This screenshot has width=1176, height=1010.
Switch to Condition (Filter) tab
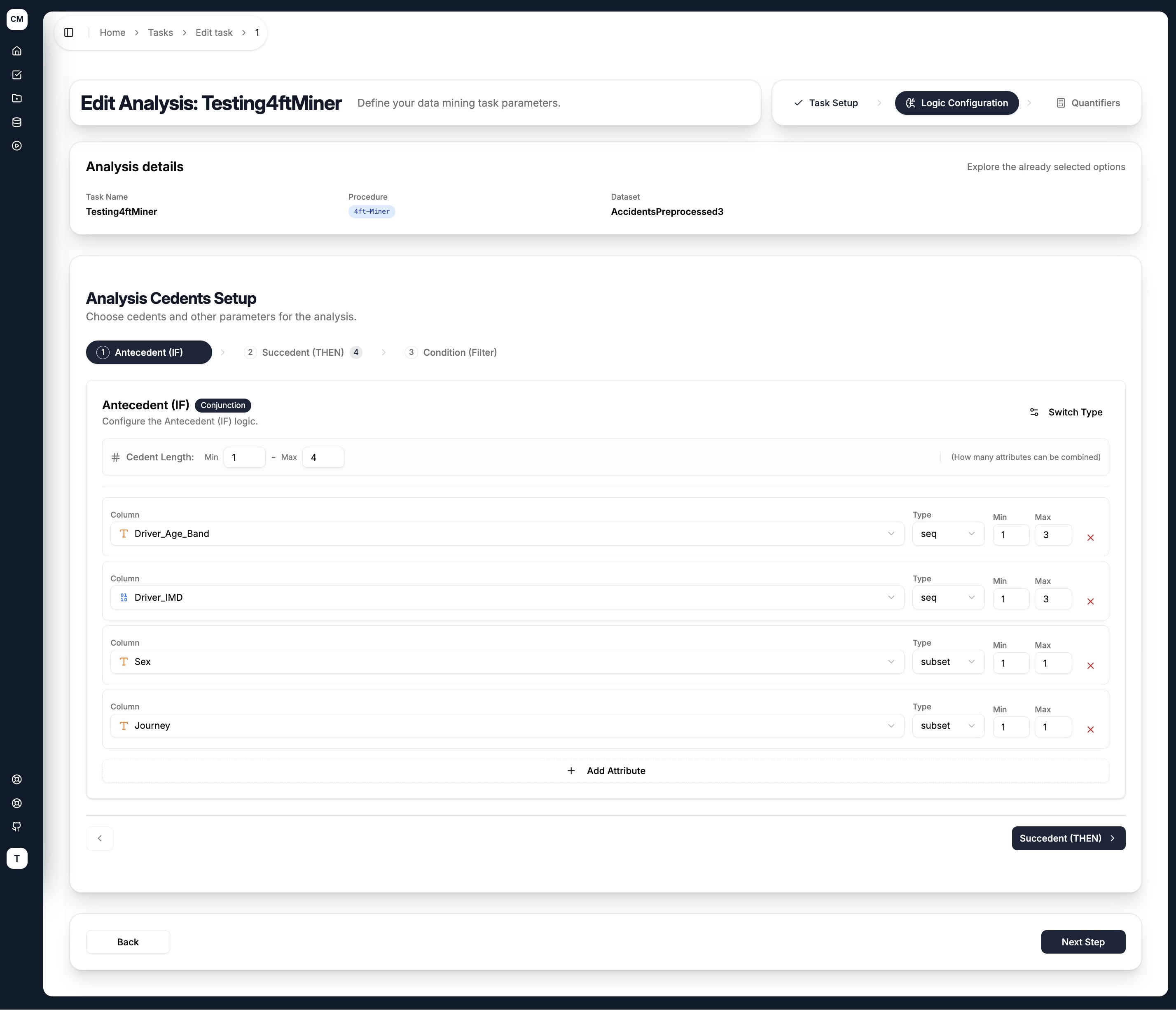[451, 352]
